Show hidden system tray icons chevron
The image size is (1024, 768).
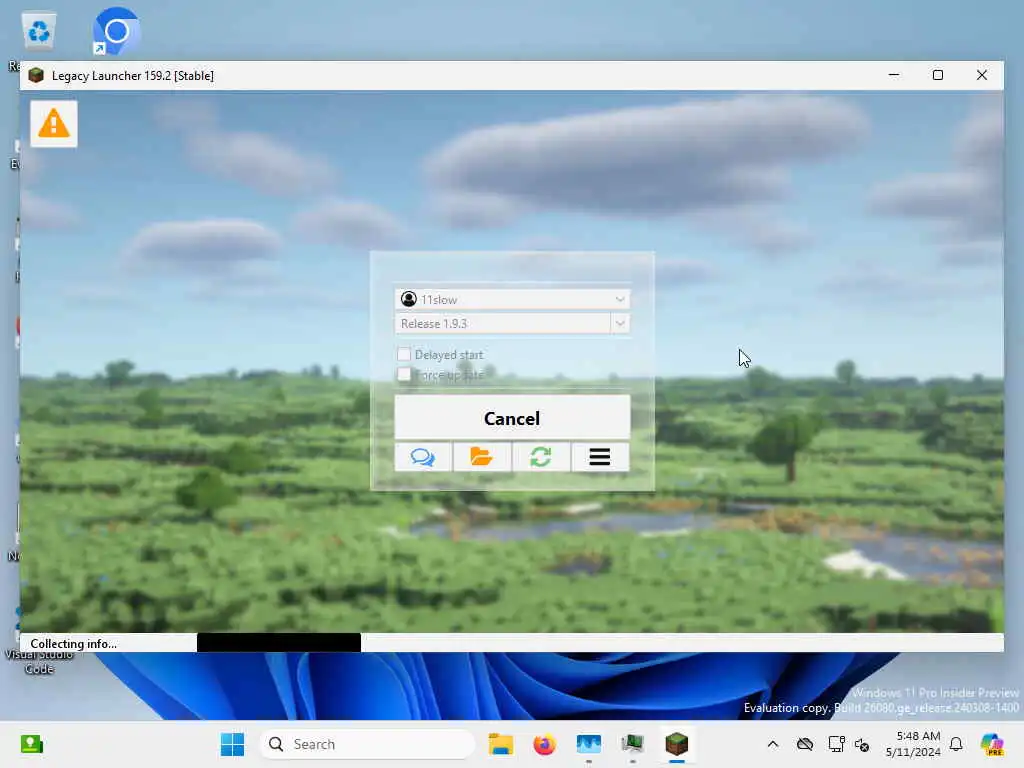(773, 744)
